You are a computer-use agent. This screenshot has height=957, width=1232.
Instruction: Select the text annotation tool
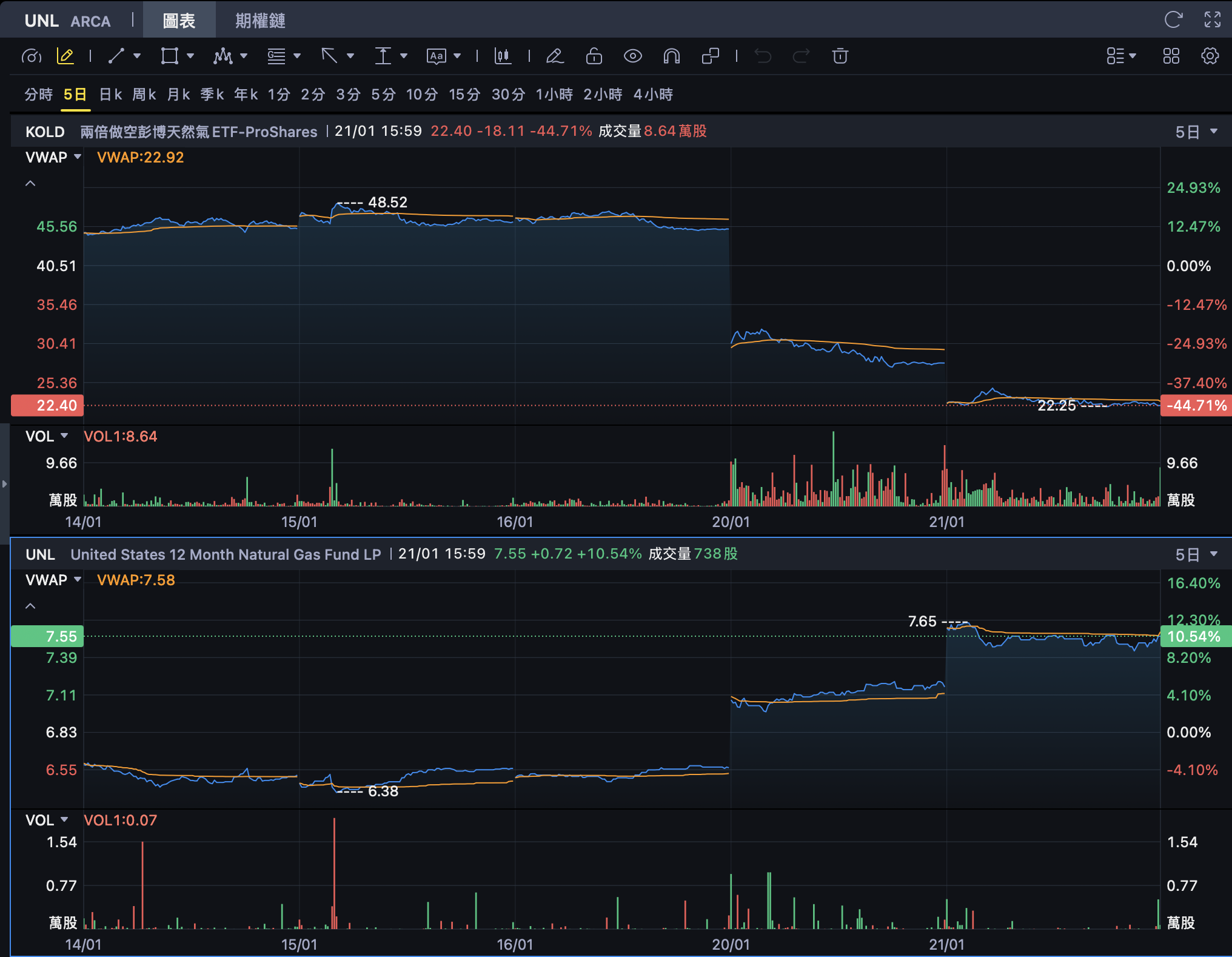pos(437,56)
